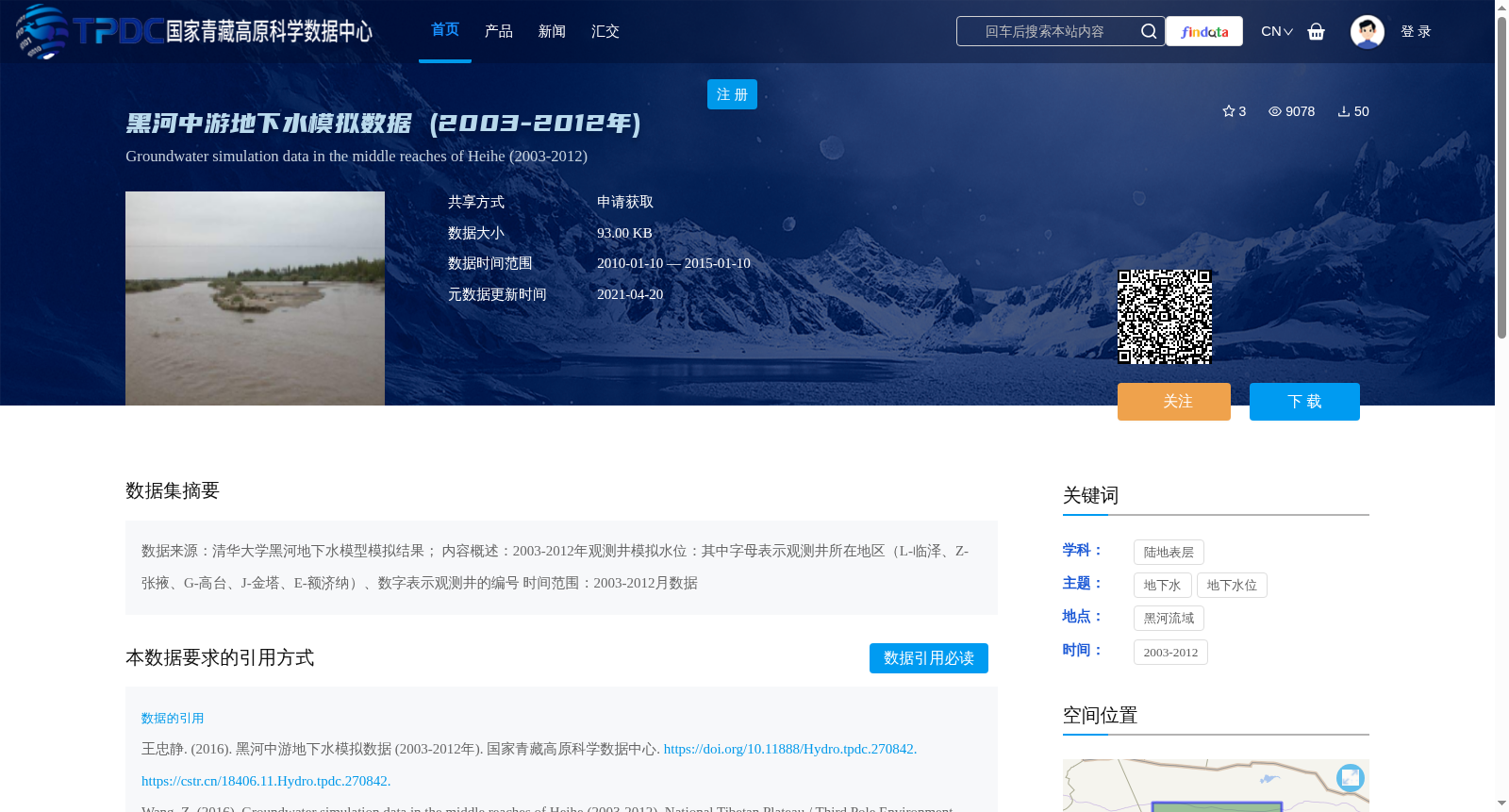Viewport: 1509px width, 812px height.
Task: Select the 黑河流域 keyword tag
Action: [x=1169, y=618]
